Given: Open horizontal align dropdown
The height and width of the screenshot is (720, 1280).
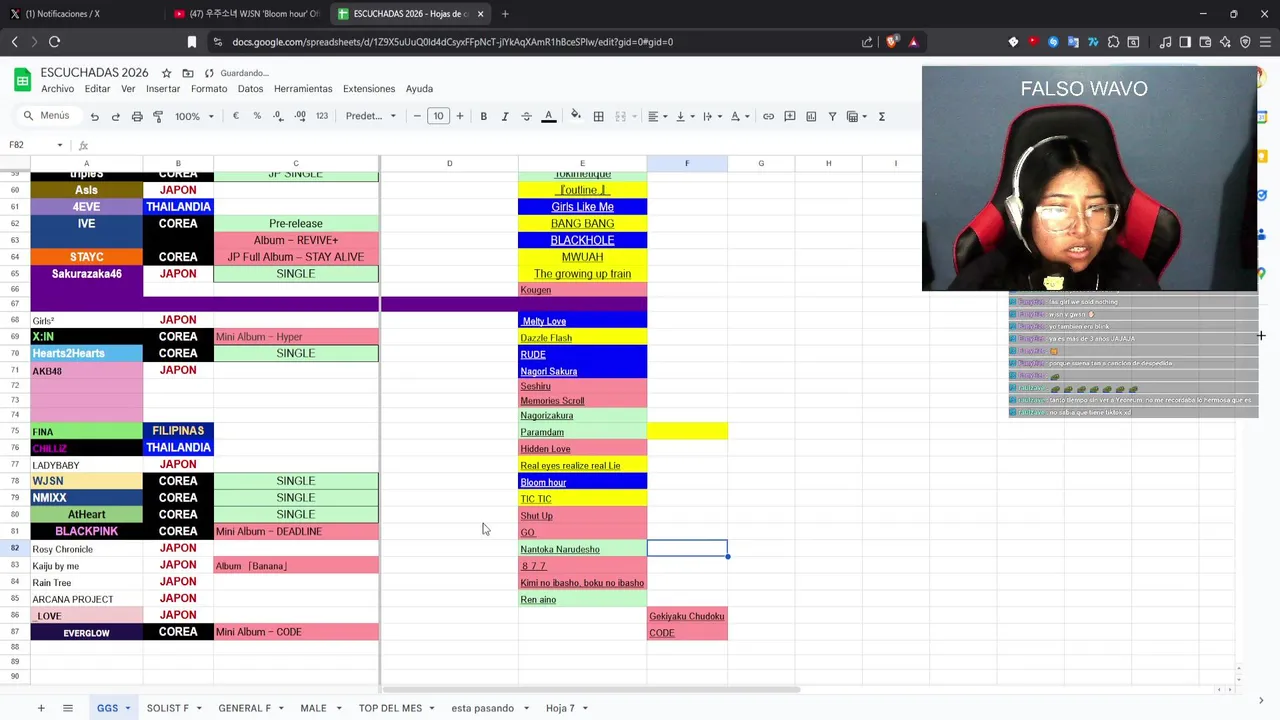Looking at the screenshot, I should 657,116.
